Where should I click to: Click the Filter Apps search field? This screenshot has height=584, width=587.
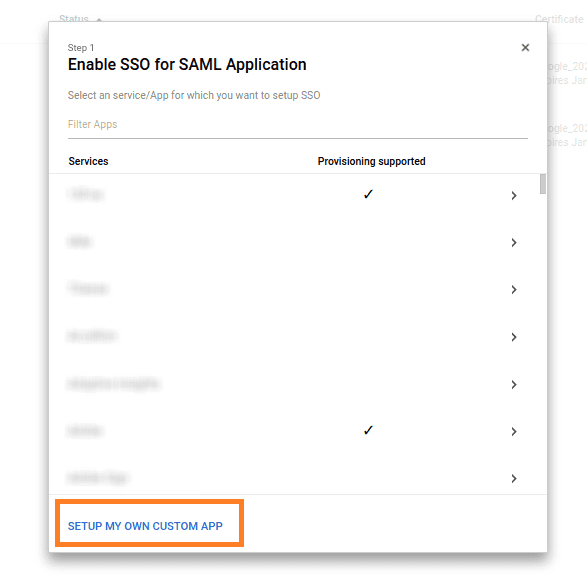pos(298,125)
